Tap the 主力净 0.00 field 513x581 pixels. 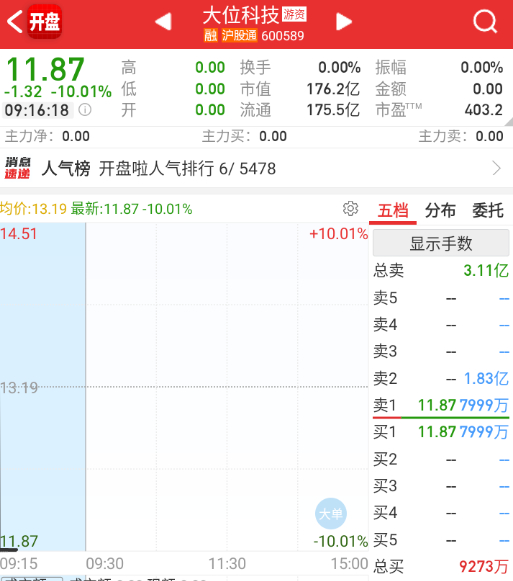47,136
